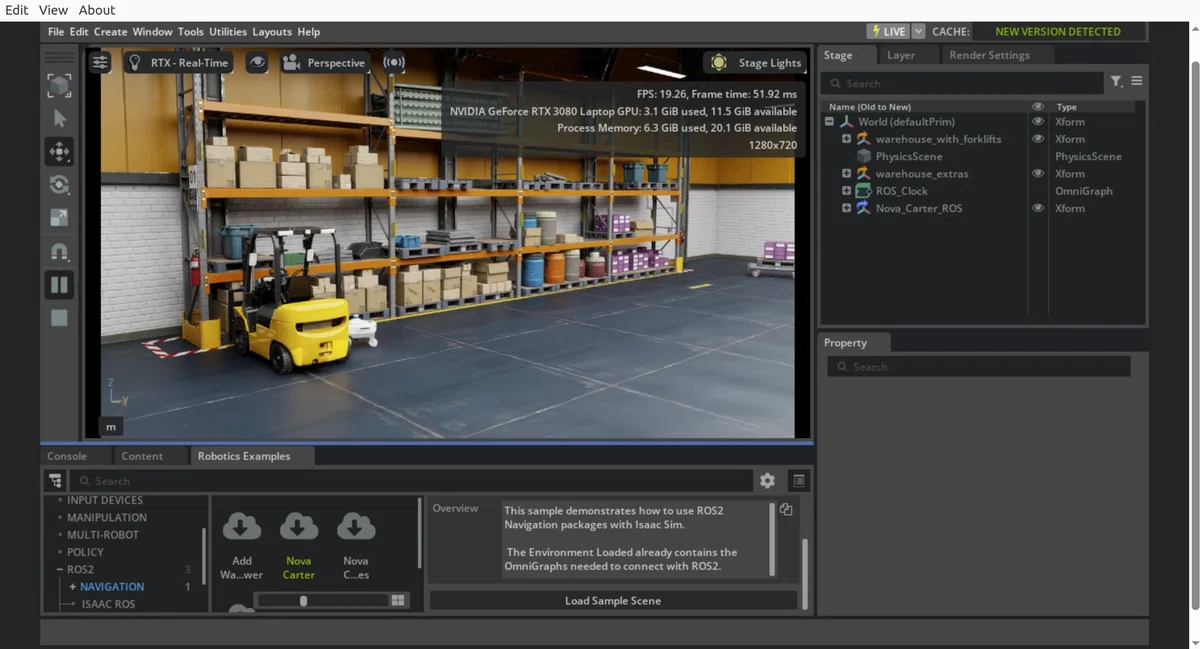Screen dimensions: 1200x649
Task: Open the Perspective camera menu
Action: [x=324, y=62]
